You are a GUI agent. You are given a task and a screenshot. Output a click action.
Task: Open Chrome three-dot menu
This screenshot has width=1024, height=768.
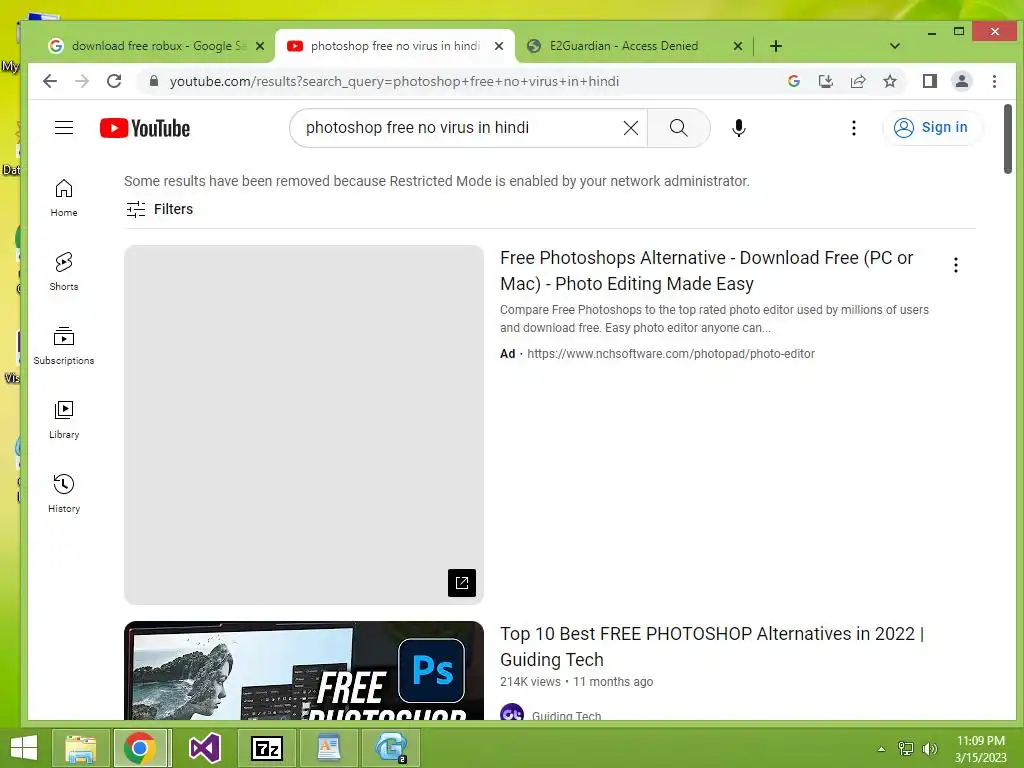pos(994,81)
